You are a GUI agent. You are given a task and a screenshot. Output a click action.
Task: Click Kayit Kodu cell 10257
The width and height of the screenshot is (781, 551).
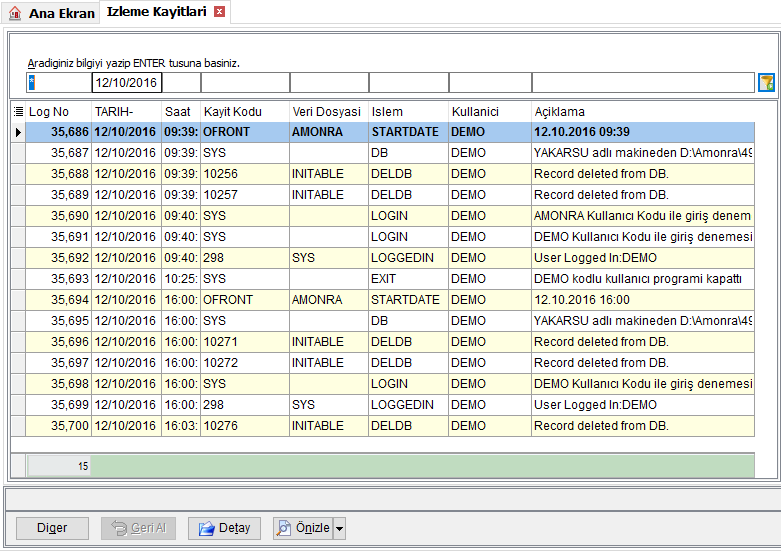pyautogui.click(x=245, y=195)
